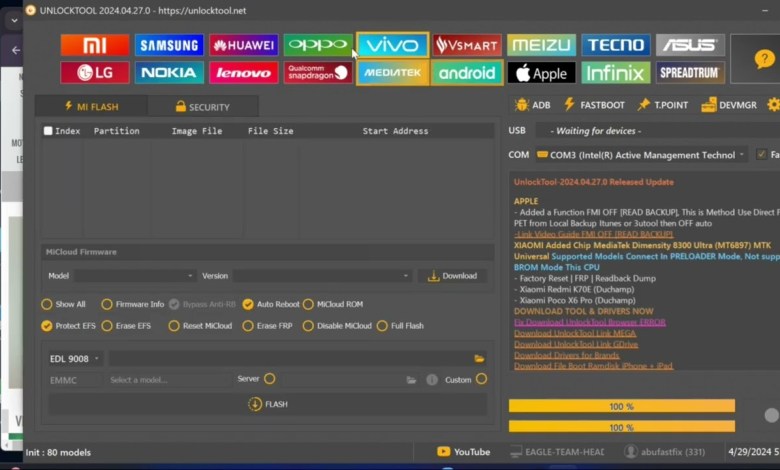Select the Huawei brand logo
This screenshot has width=780, height=470.
[244, 45]
